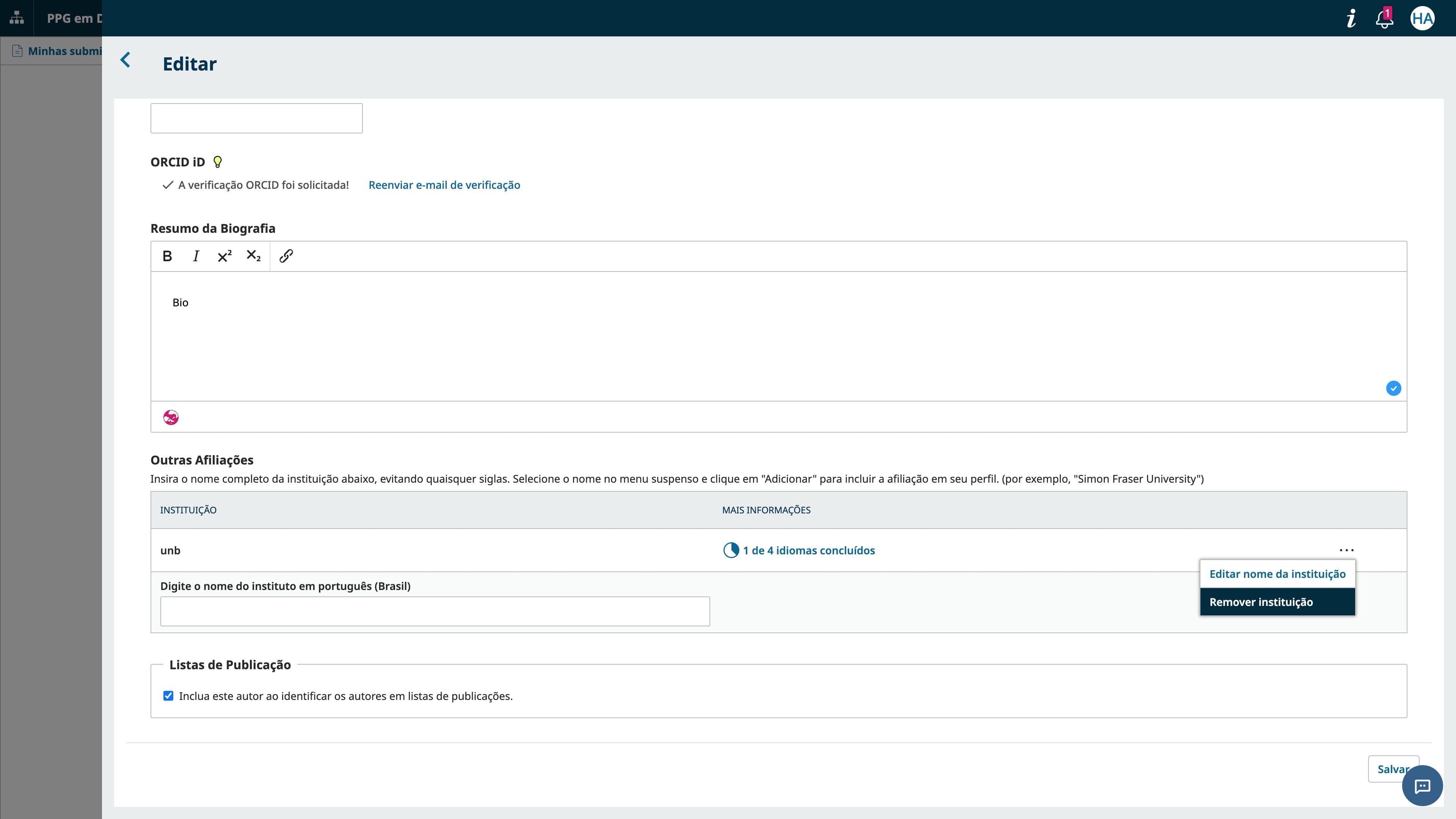The image size is (1456, 819).
Task: Click the ORCID iD lightbulb tip icon
Action: (217, 162)
